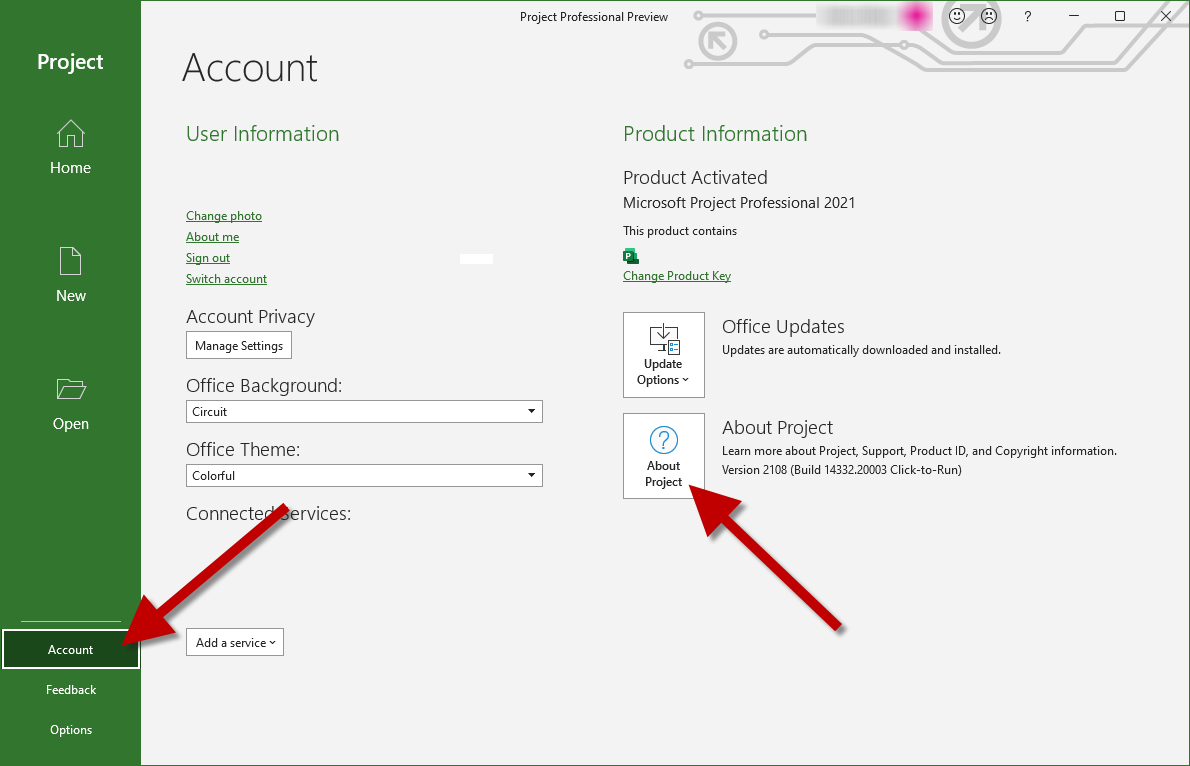Close the Project window
Image resolution: width=1190 pixels, height=766 pixels.
pos(1166,16)
